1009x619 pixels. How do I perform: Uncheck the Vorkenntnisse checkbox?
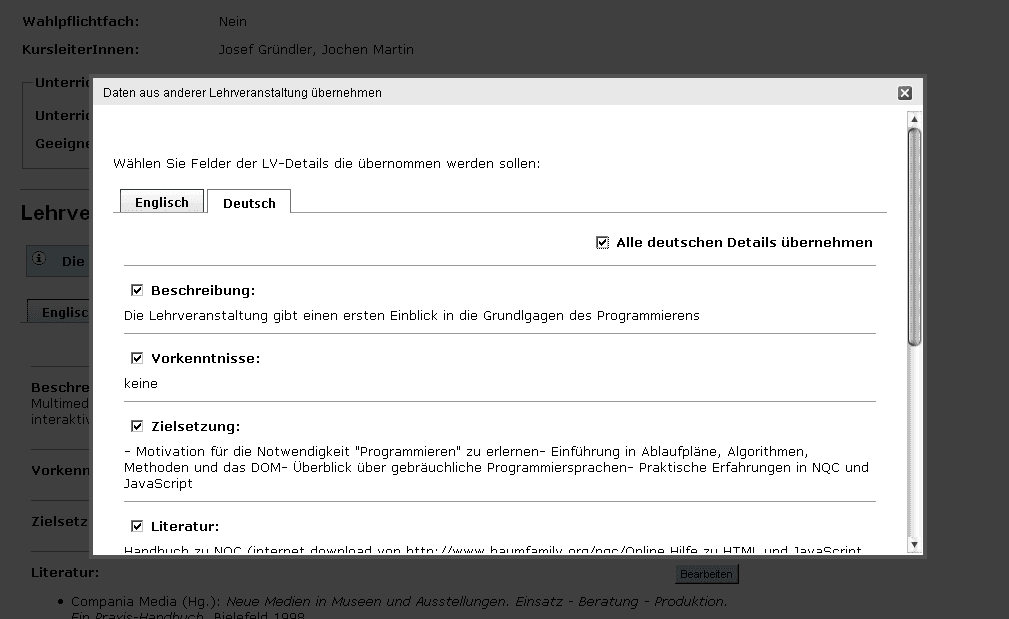137,359
